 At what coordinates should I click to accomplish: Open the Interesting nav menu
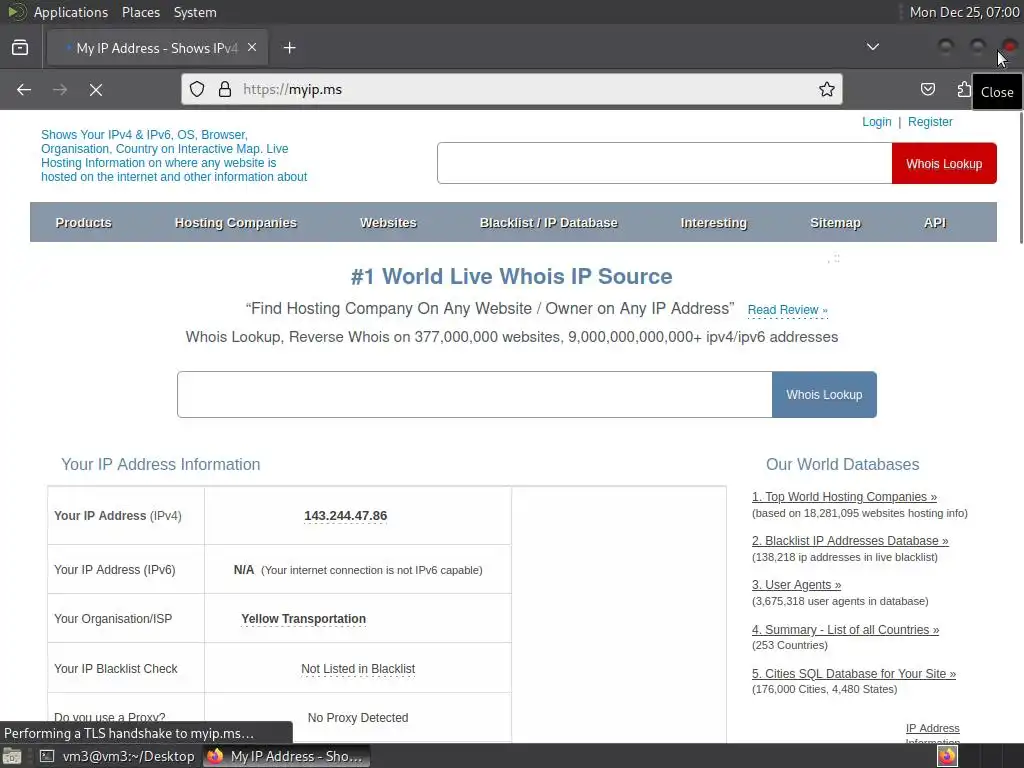713,223
